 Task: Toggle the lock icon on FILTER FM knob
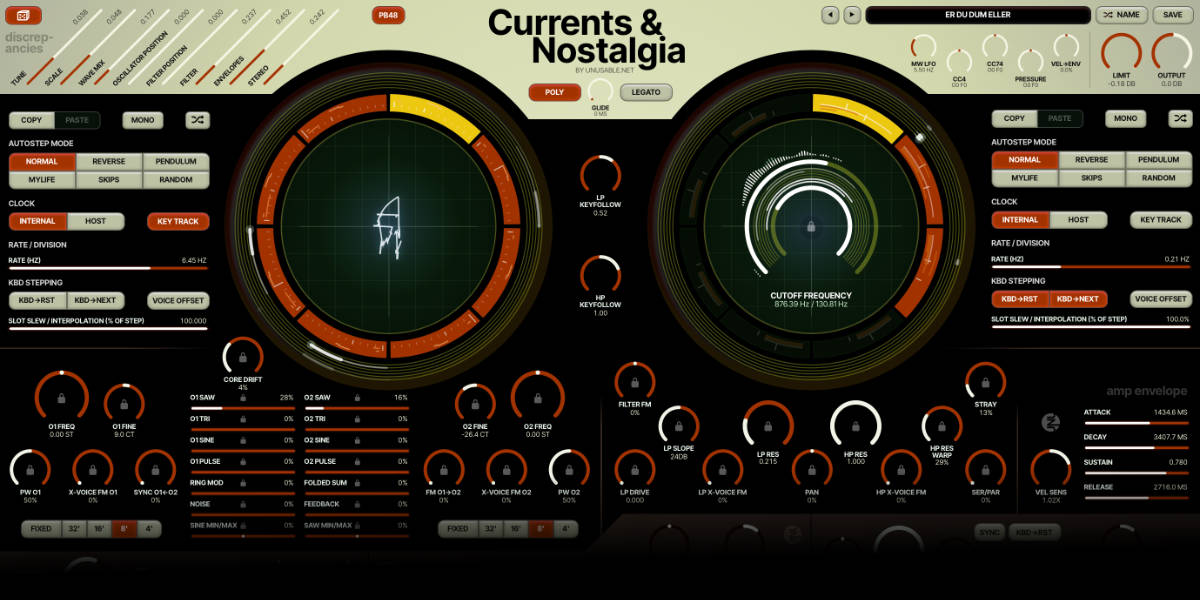634,383
